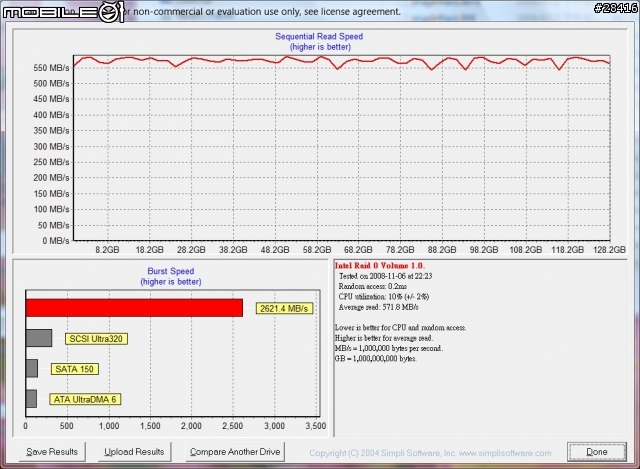The height and width of the screenshot is (469, 640).
Task: Click the Intel Raid 0 Volume heading
Action: (x=380, y=265)
